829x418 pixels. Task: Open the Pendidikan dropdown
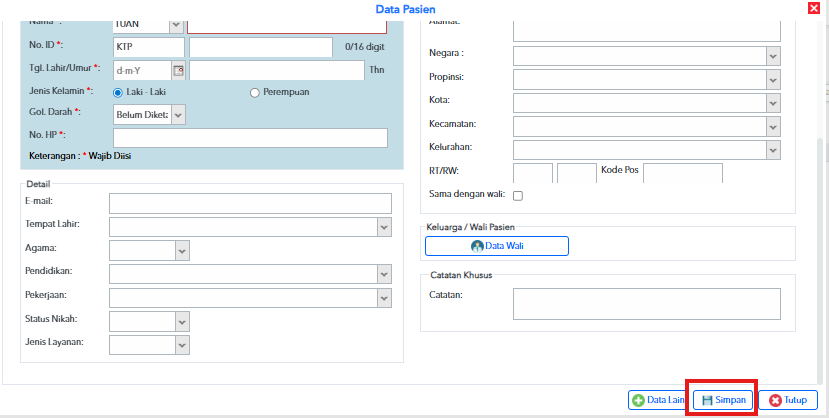[385, 274]
